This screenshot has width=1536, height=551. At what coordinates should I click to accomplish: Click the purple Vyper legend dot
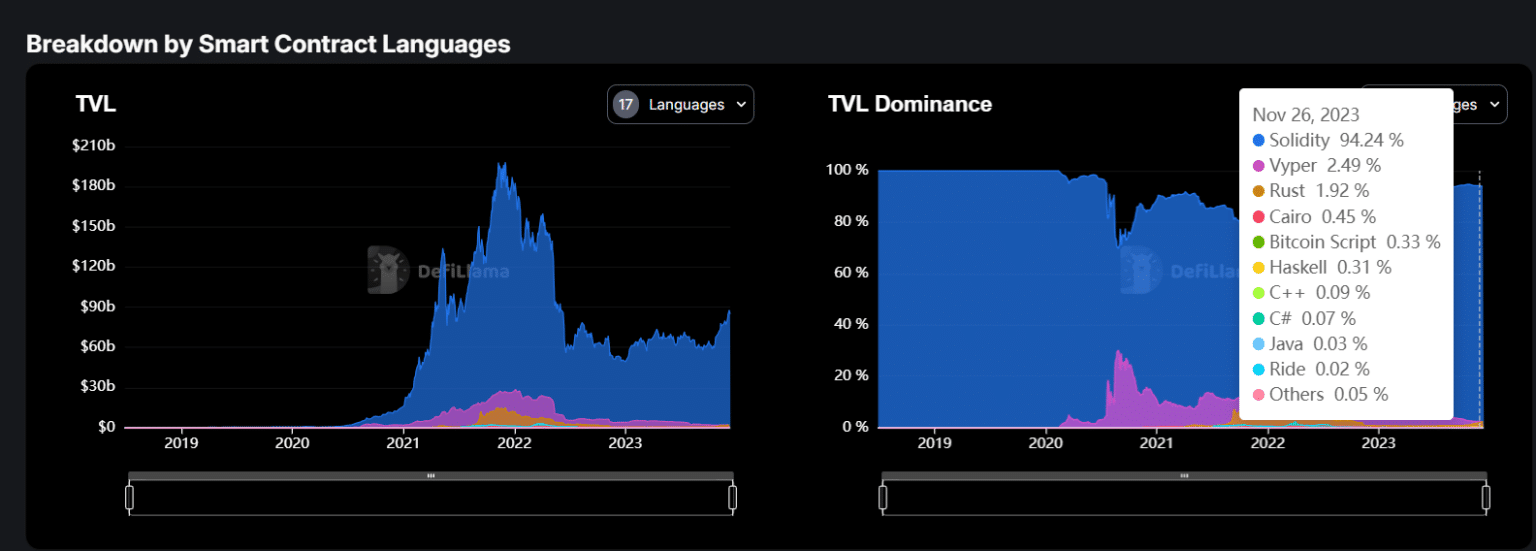(1259, 166)
